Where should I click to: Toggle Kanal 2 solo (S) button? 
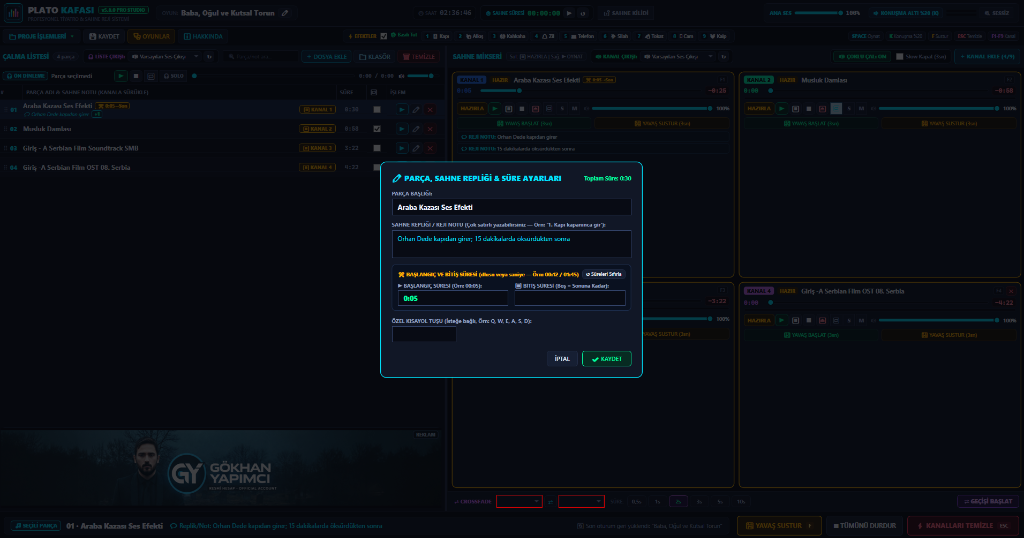[849, 108]
